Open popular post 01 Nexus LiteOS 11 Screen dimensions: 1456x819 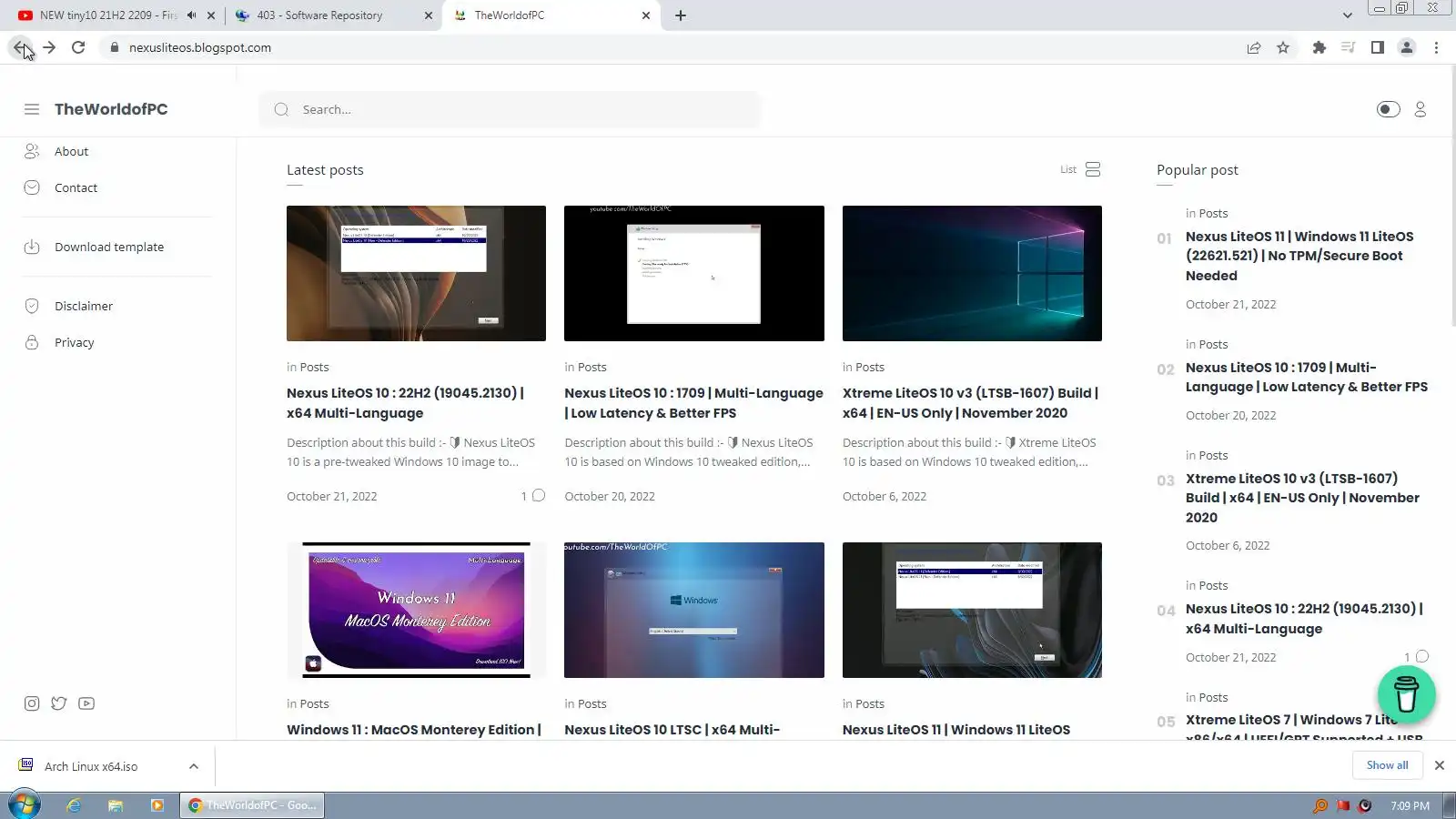1299,256
